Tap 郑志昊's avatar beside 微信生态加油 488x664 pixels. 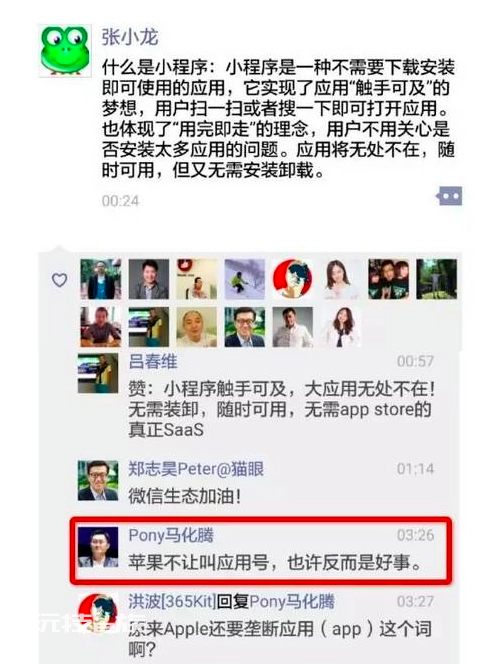[x=98, y=481]
